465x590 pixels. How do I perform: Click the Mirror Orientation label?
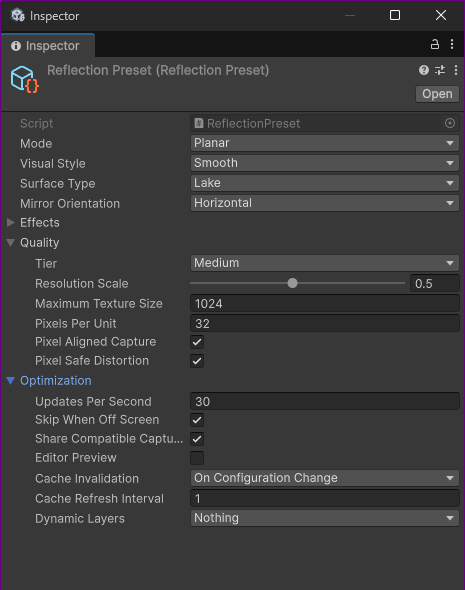(70, 204)
